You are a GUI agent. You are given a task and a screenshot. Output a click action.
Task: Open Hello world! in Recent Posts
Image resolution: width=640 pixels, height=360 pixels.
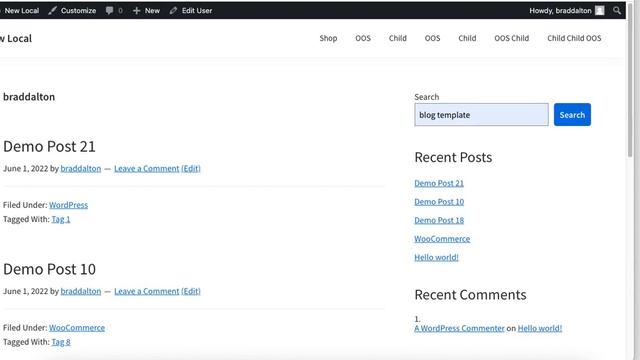pyautogui.click(x=436, y=258)
